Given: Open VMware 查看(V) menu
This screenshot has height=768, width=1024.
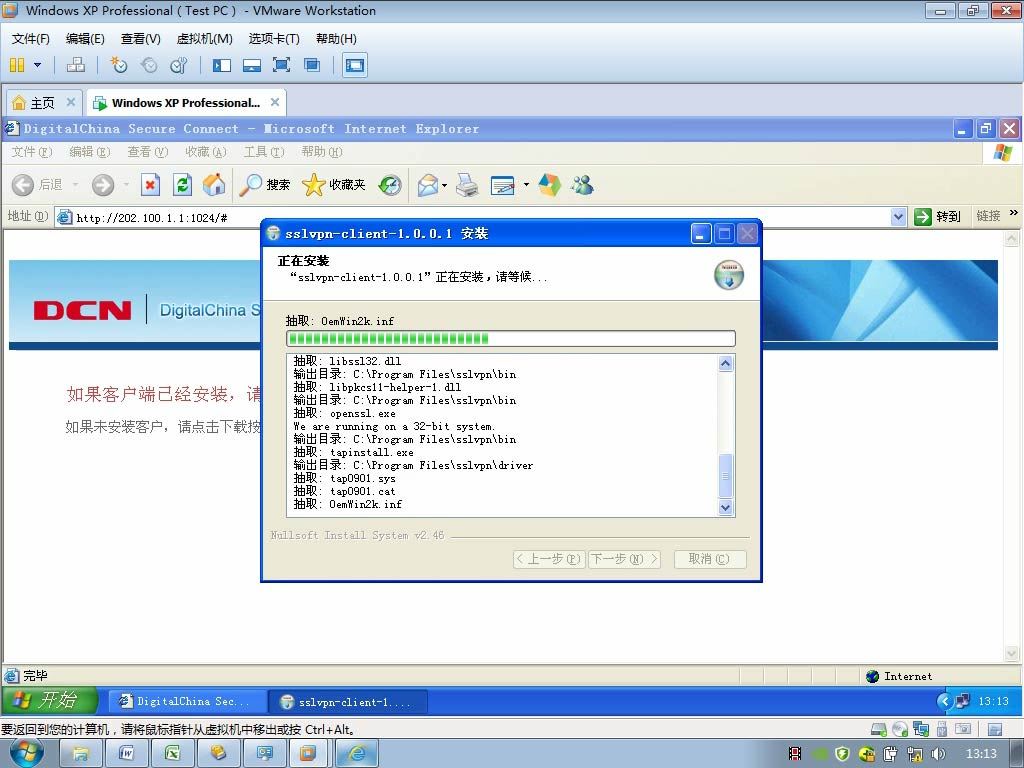Looking at the screenshot, I should tap(140, 39).
